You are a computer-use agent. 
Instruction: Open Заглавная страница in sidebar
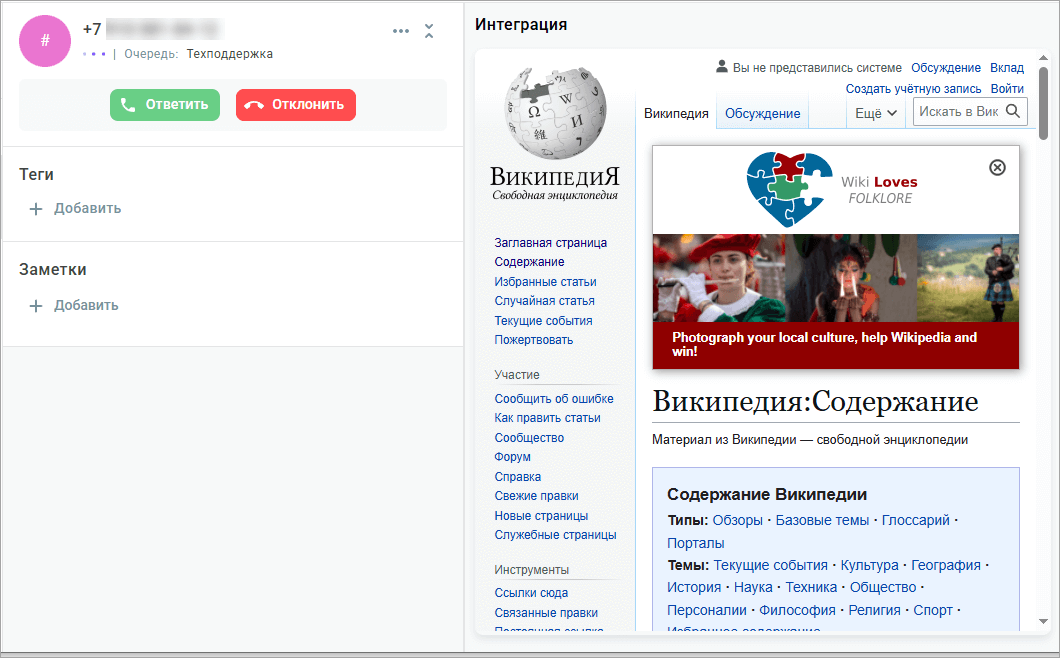pos(550,243)
